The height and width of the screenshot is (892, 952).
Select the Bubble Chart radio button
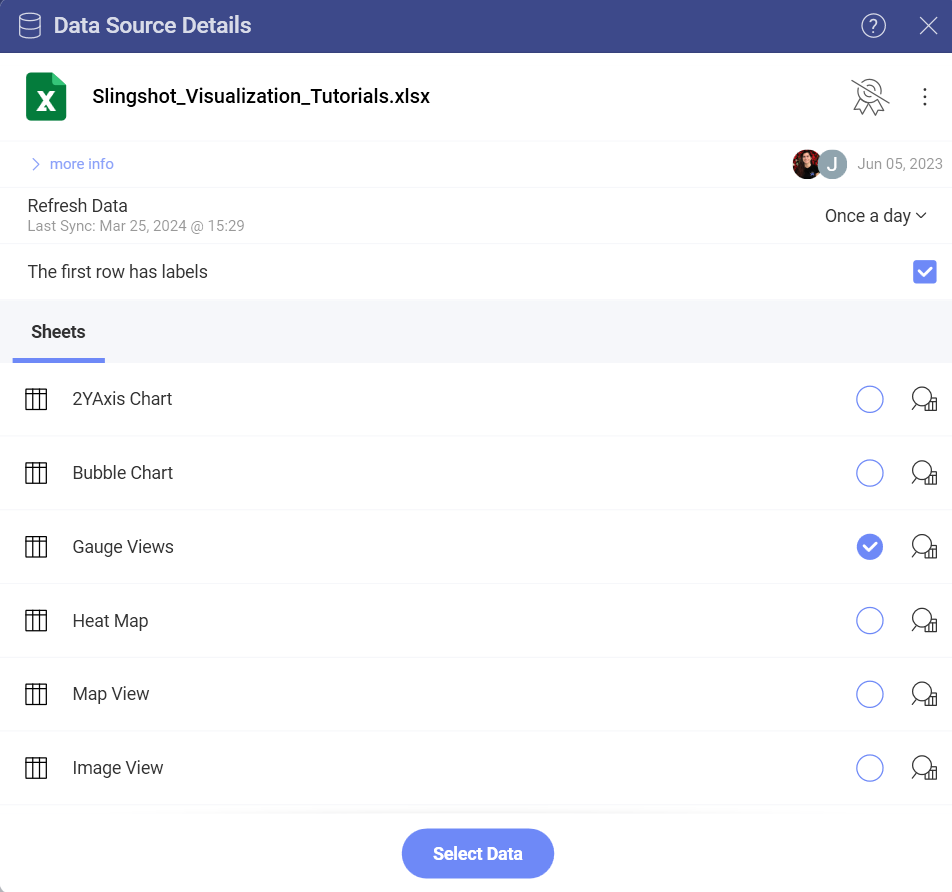pyautogui.click(x=869, y=473)
